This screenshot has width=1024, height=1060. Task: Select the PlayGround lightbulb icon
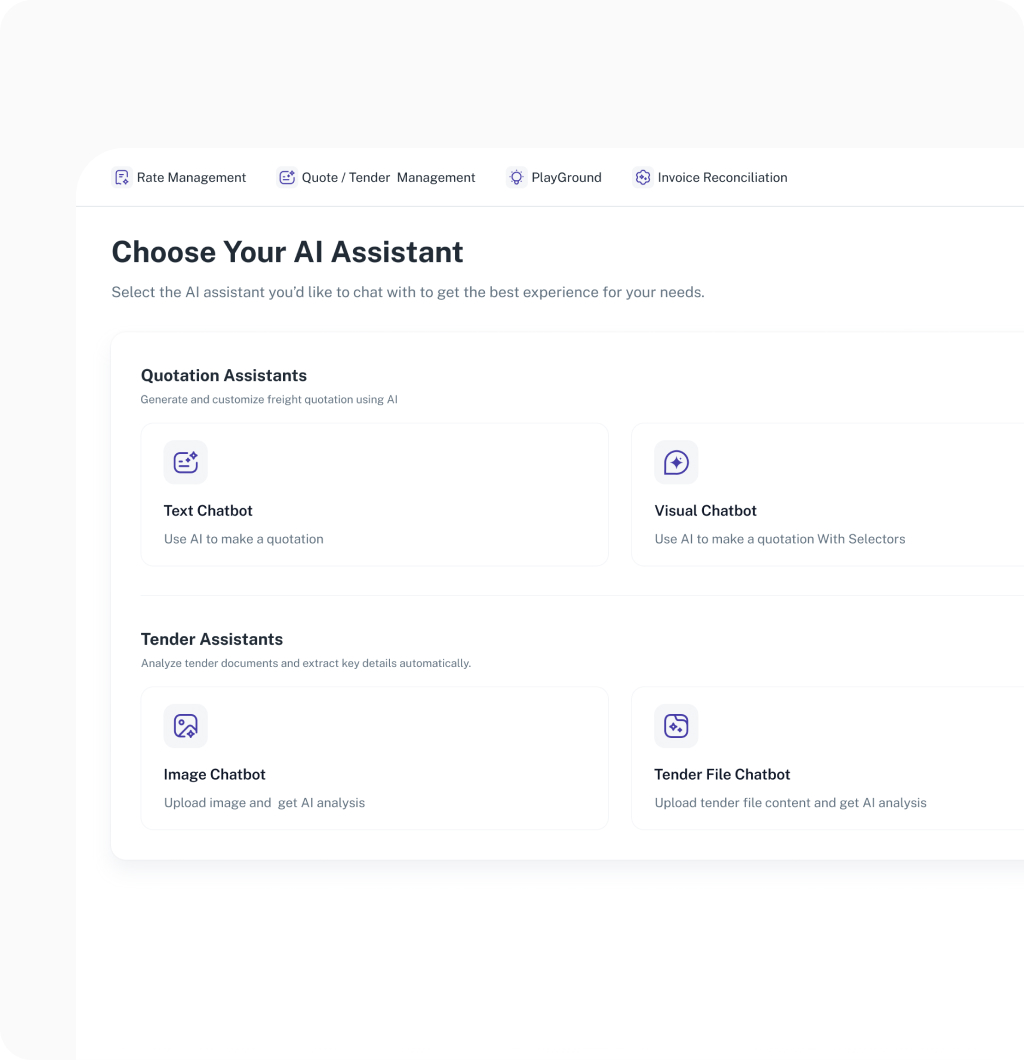click(x=516, y=177)
